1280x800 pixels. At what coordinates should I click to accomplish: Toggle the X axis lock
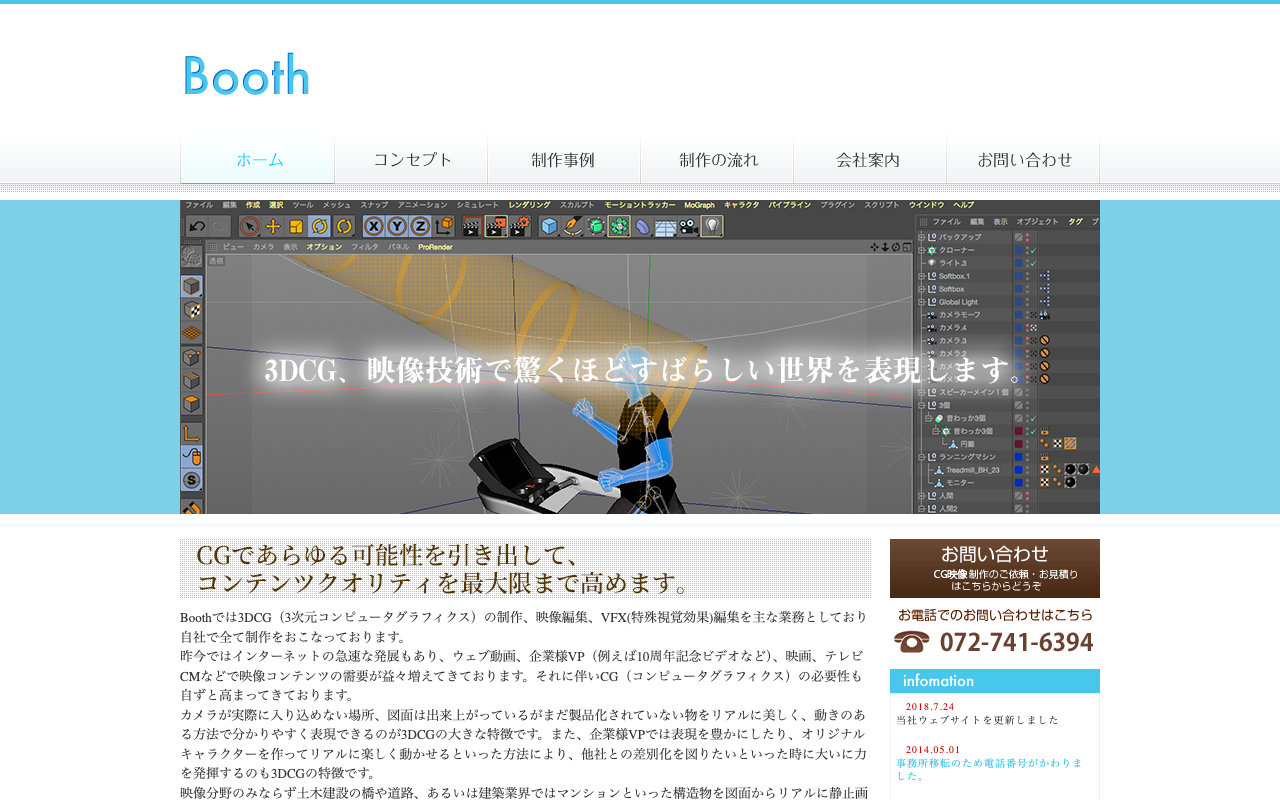(x=374, y=226)
